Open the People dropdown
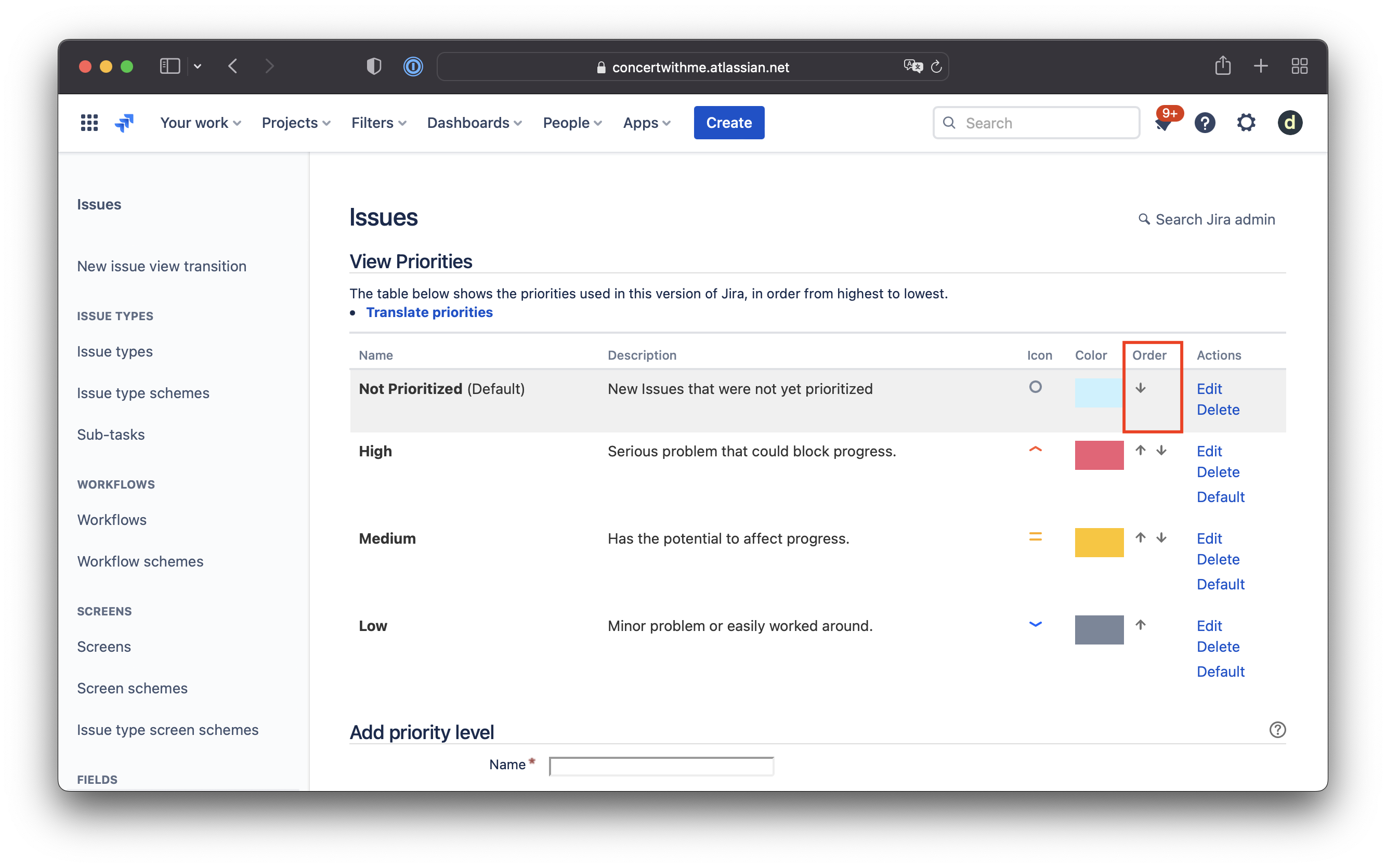1386x868 pixels. click(x=571, y=122)
